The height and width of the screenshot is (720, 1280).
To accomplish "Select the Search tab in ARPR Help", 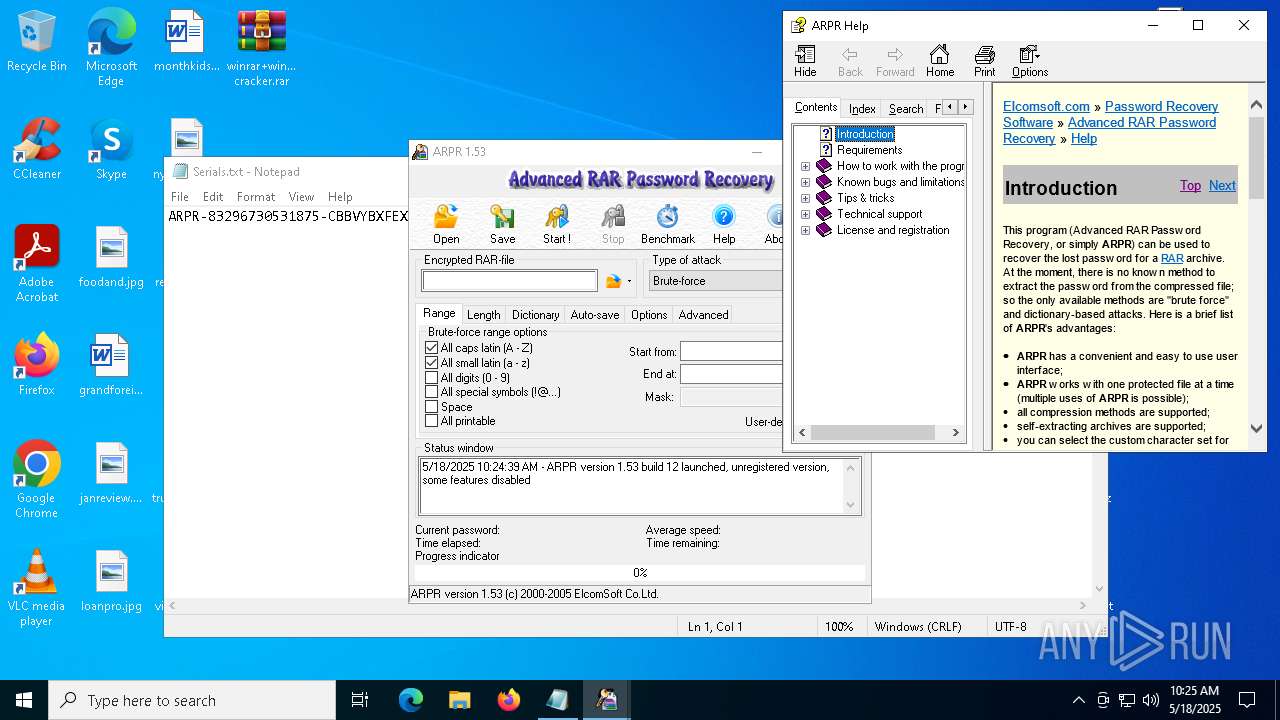I will click(906, 109).
